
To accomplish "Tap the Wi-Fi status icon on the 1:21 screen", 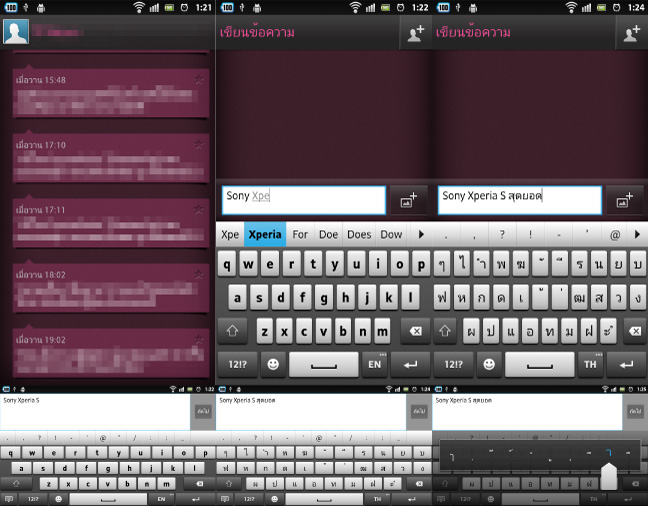I will [139, 7].
